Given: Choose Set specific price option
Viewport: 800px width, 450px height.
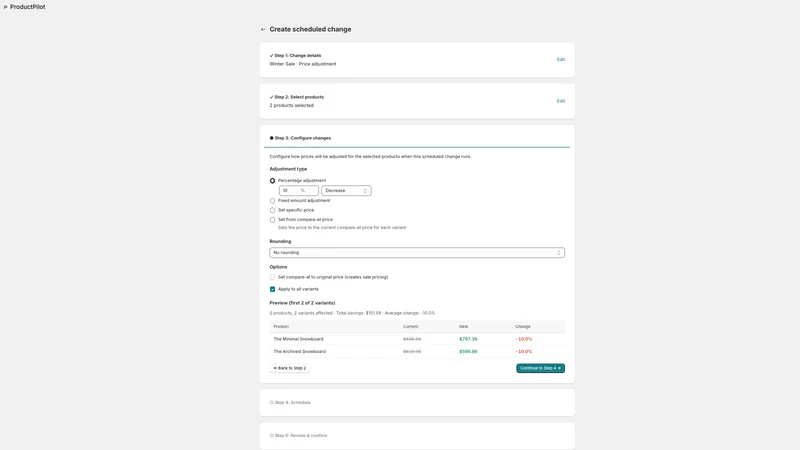Looking at the screenshot, I should pyautogui.click(x=272, y=210).
